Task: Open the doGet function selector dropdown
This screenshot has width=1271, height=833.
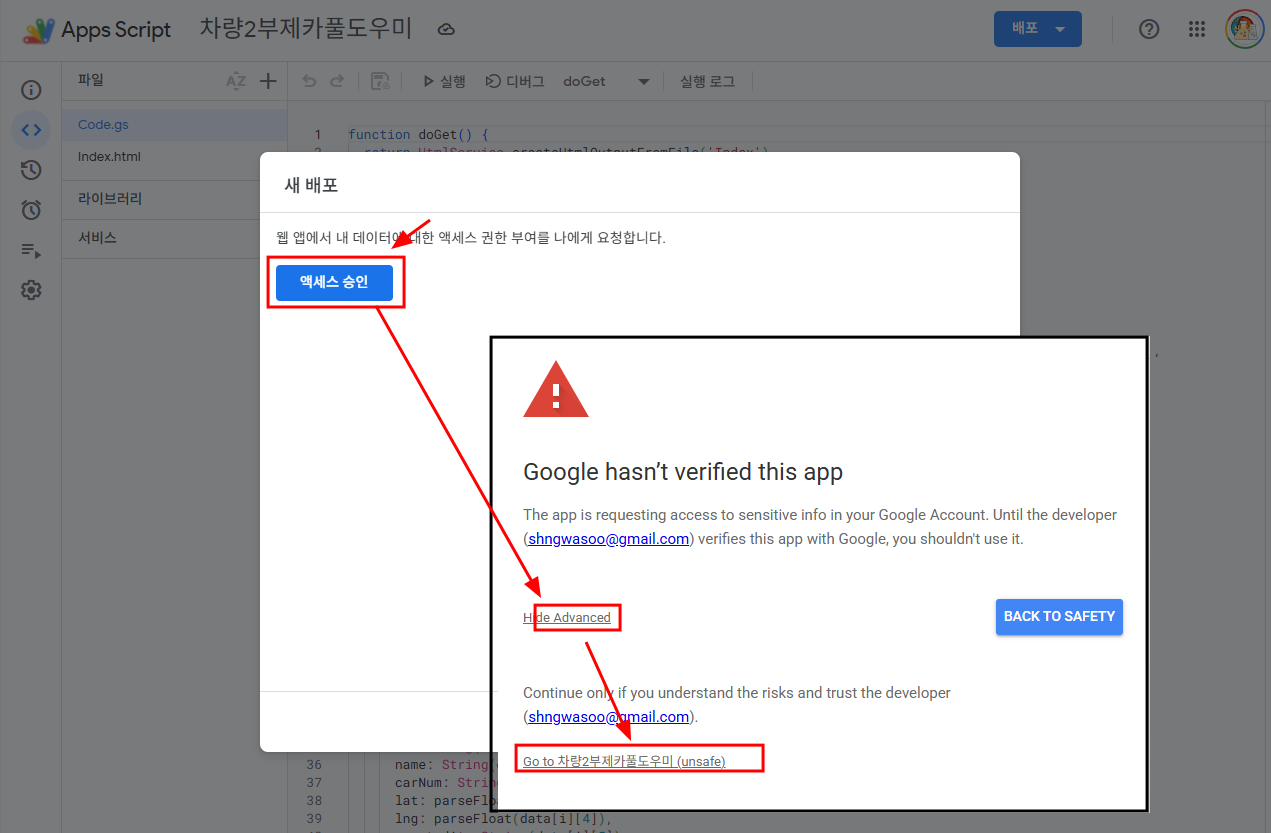Action: [606, 81]
